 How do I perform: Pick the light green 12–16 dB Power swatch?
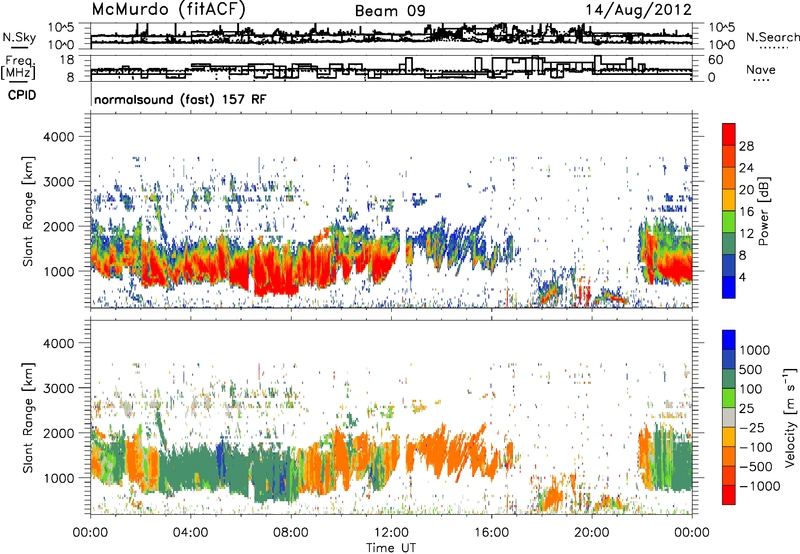[x=729, y=222]
